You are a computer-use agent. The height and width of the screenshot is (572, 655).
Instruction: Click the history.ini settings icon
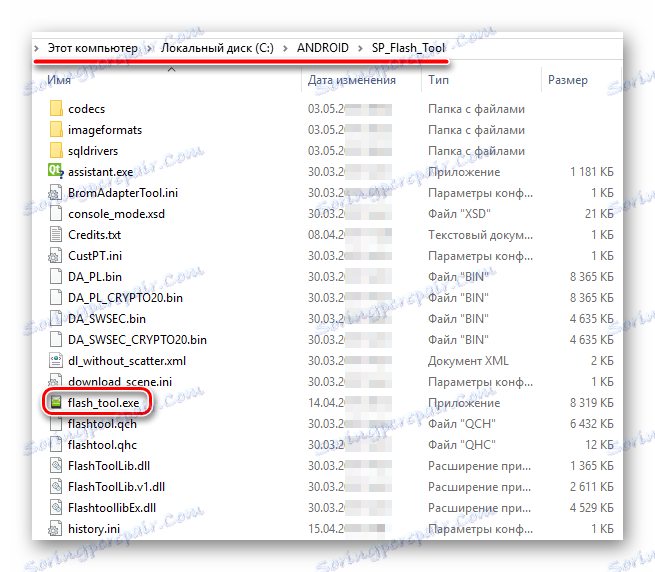pyautogui.click(x=55, y=528)
